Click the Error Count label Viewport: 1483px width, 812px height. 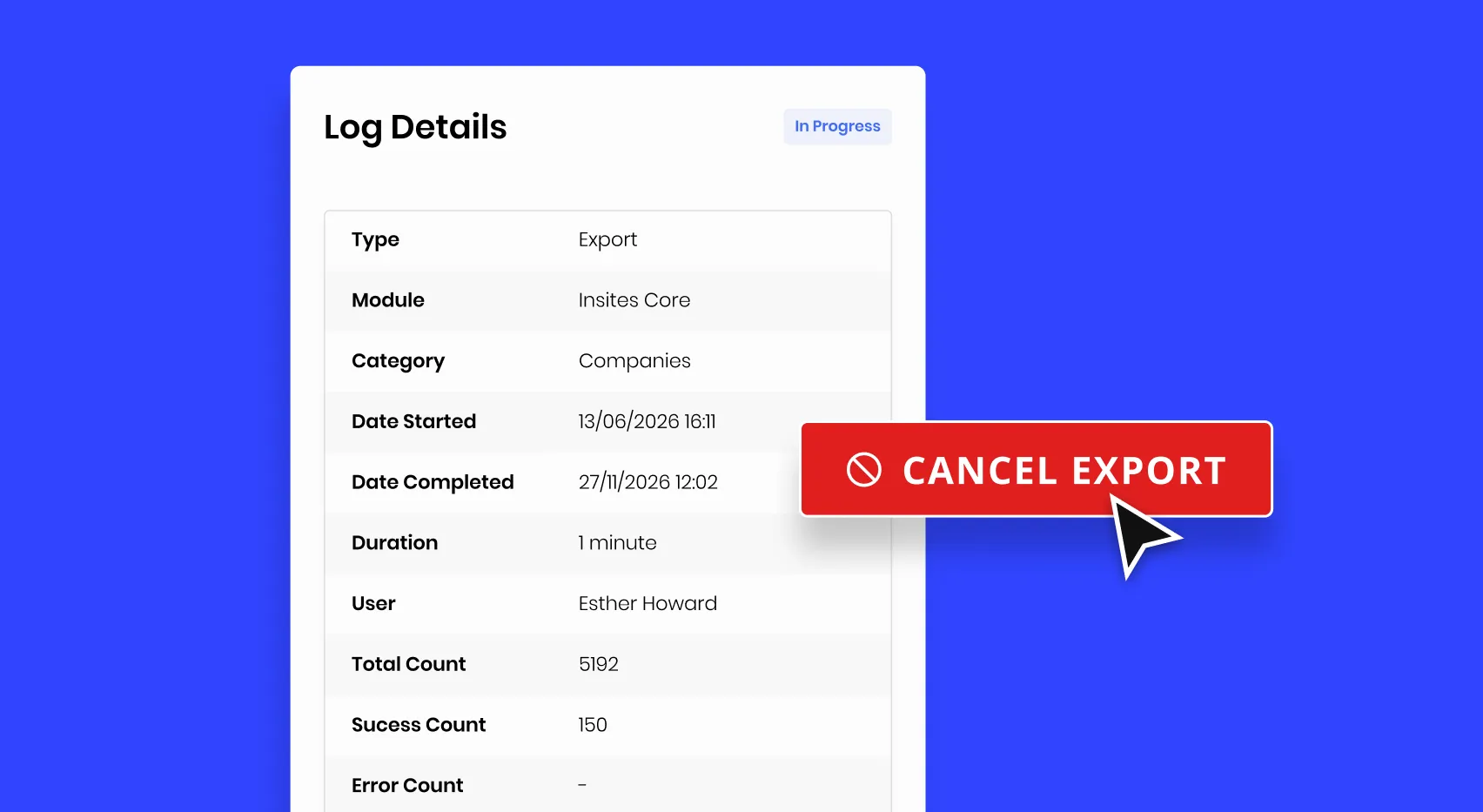click(x=407, y=786)
